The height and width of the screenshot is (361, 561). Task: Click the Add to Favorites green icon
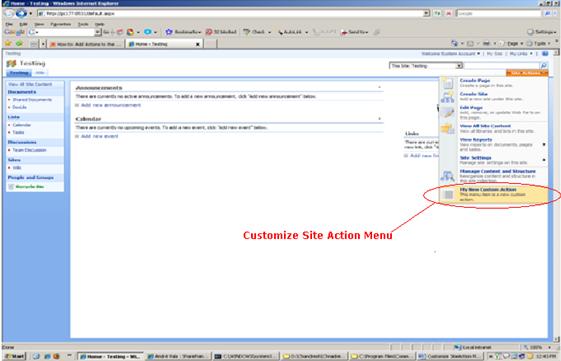click(x=19, y=44)
